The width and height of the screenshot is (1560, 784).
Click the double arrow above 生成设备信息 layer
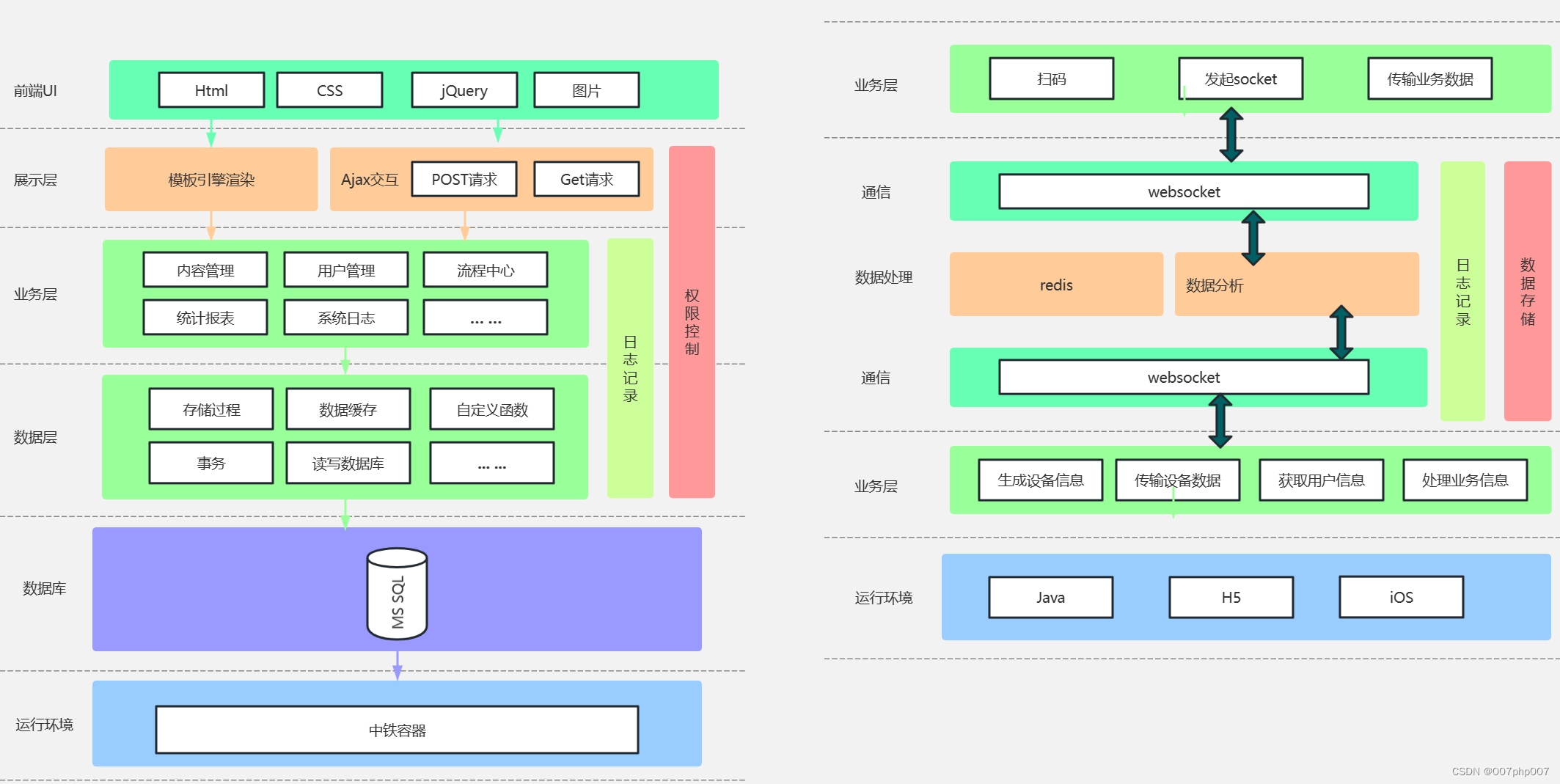[1220, 421]
